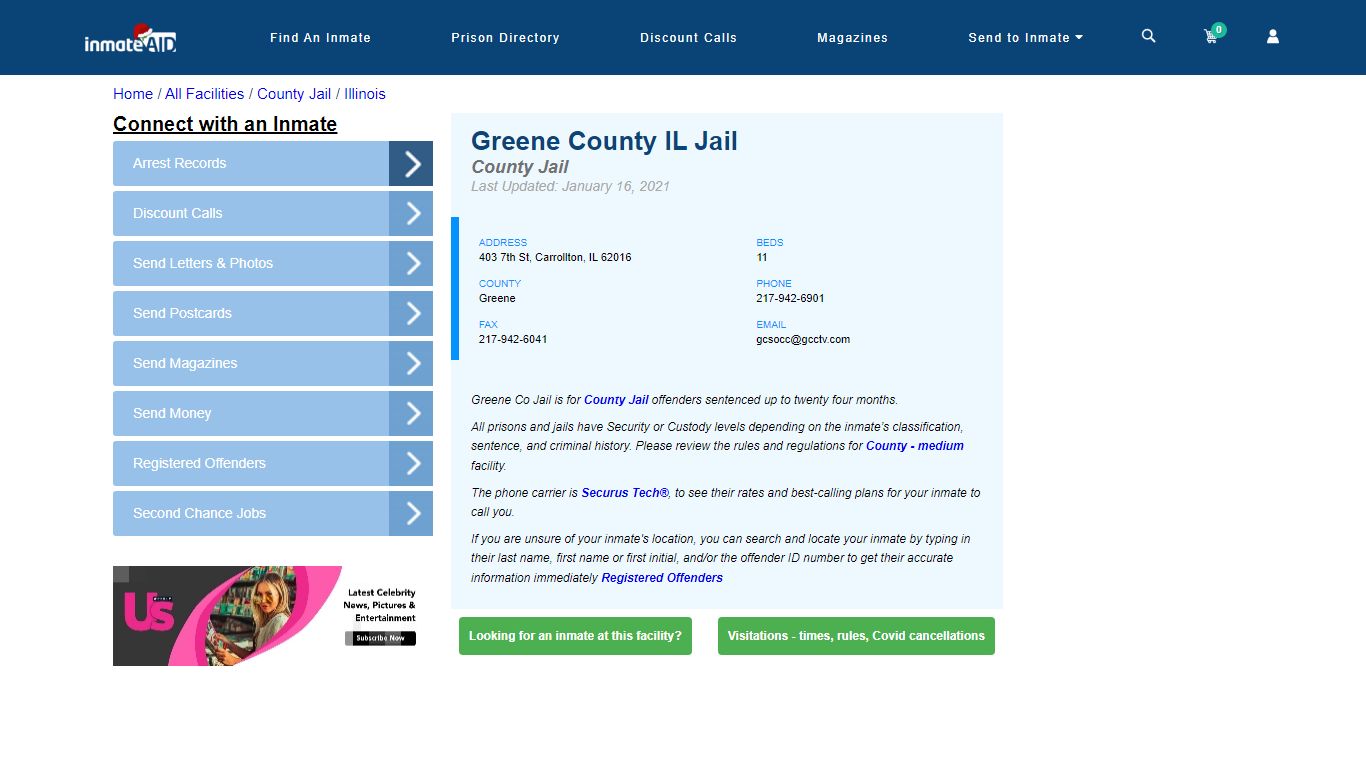Viewport: 1366px width, 768px height.
Task: Open the user account icon
Action: tap(1273, 36)
